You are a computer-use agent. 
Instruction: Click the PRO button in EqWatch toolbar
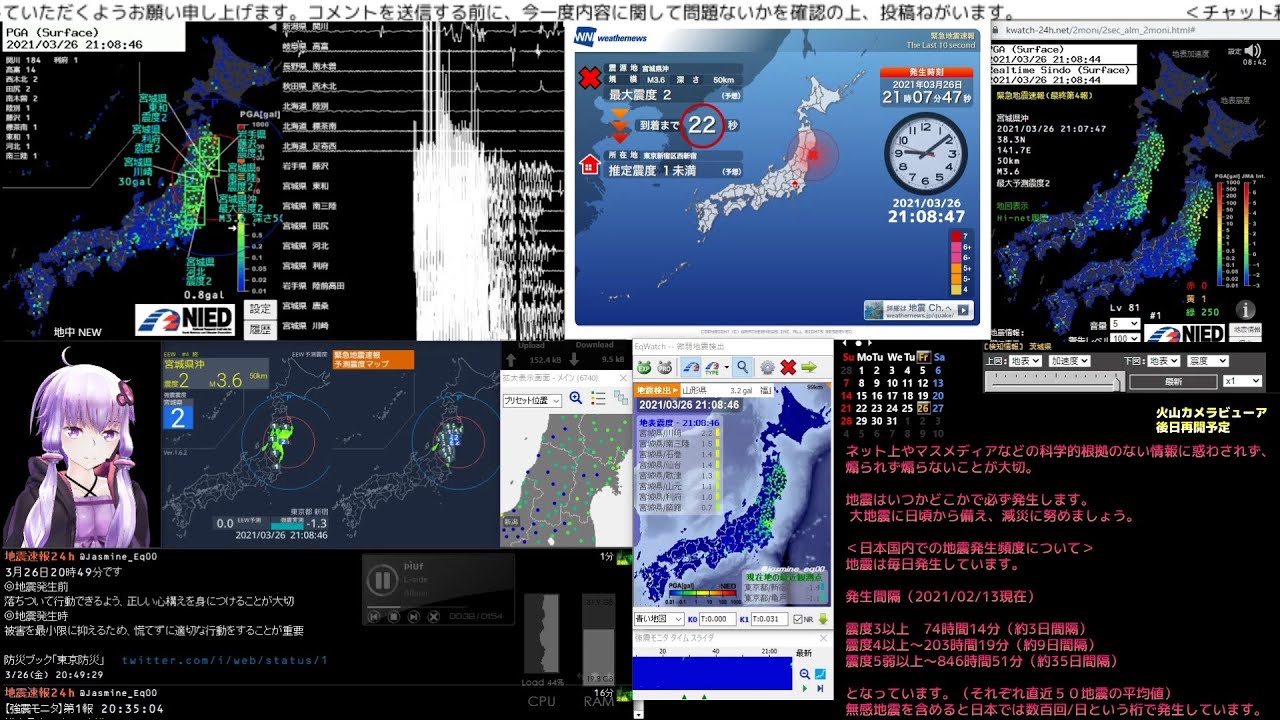pyautogui.click(x=665, y=367)
